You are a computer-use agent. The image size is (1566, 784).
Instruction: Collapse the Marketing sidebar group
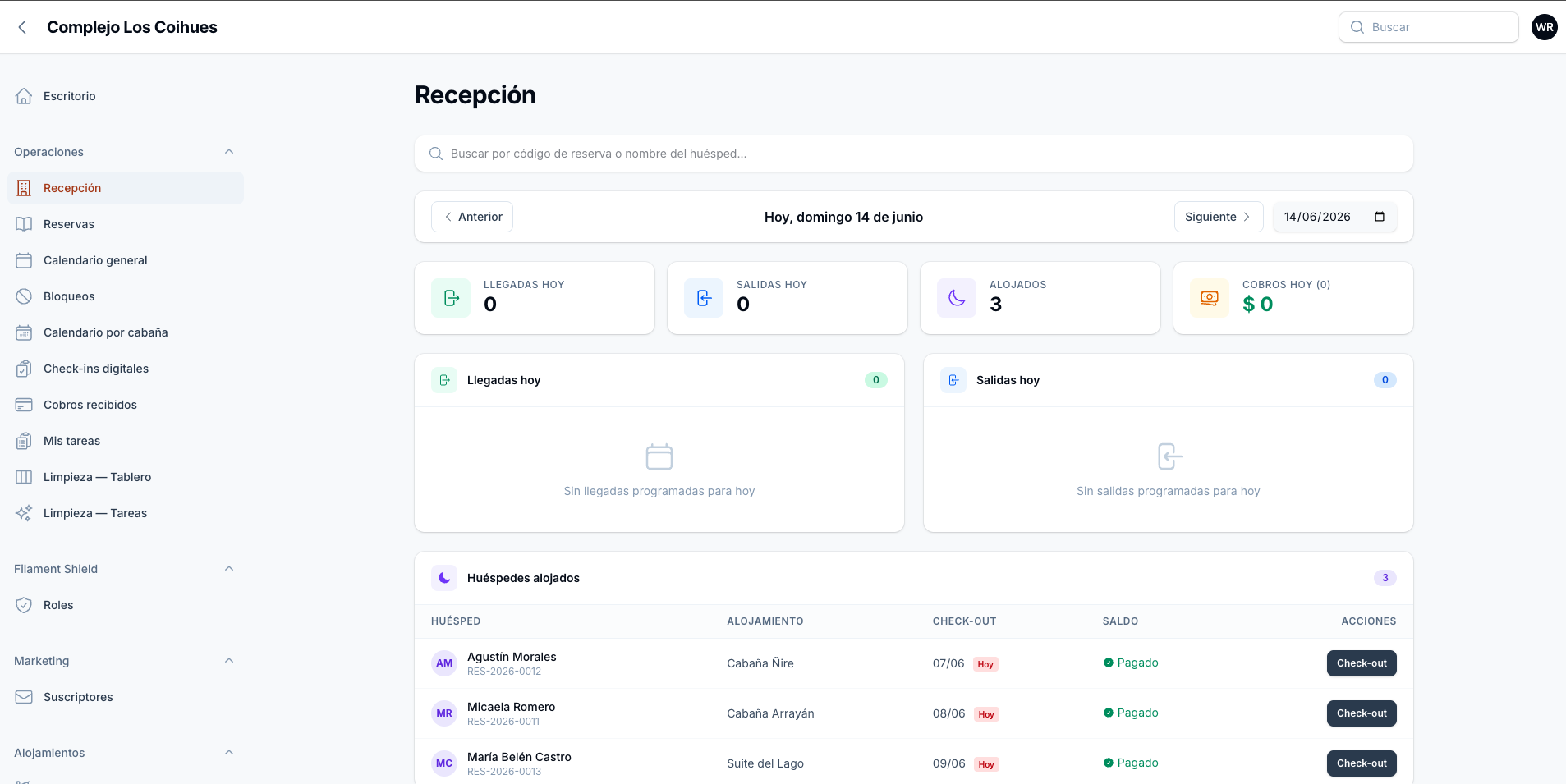pos(229,661)
